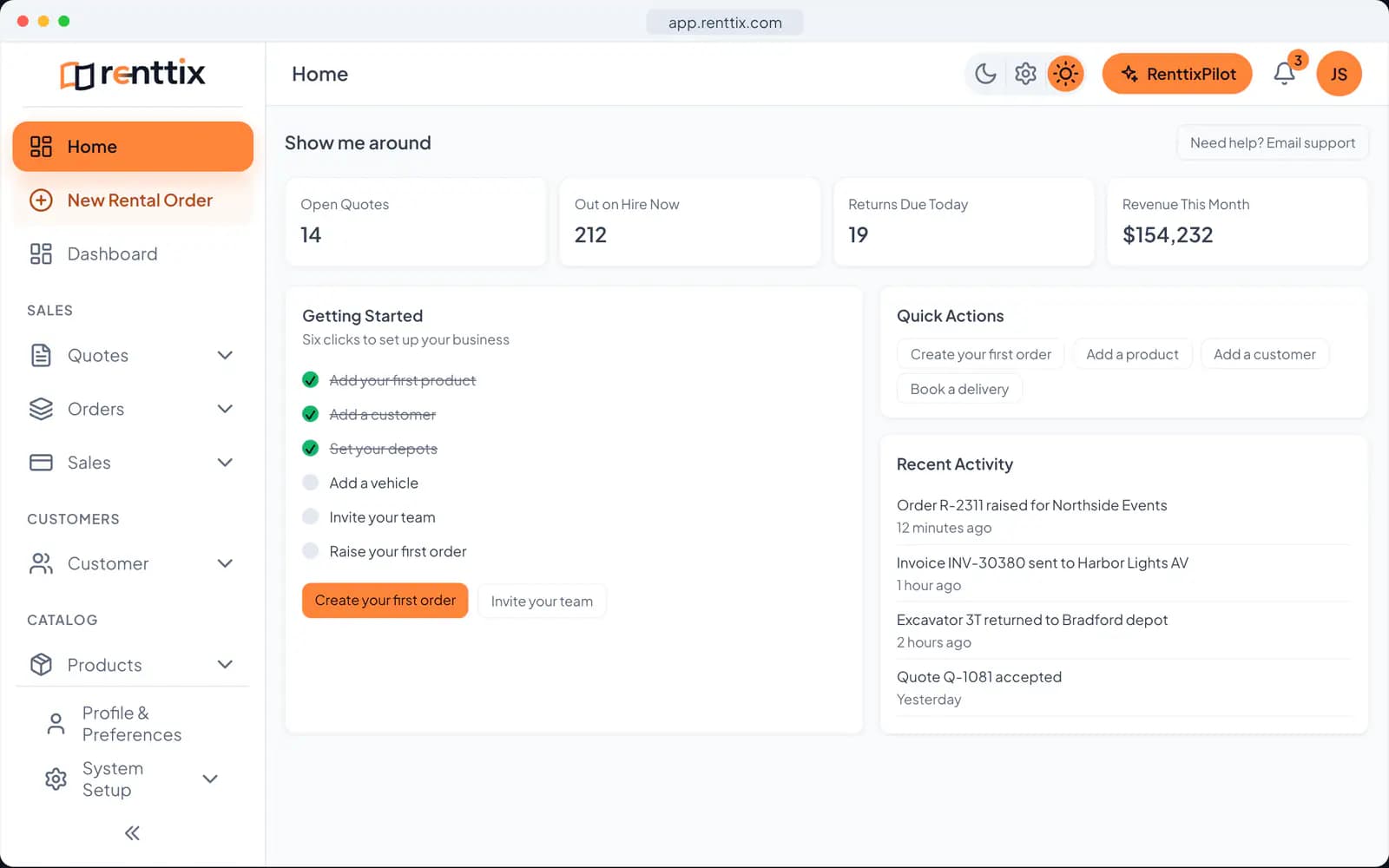The height and width of the screenshot is (868, 1389).
Task: Toggle the 'Set your depots' checkmark
Action: [x=310, y=449]
